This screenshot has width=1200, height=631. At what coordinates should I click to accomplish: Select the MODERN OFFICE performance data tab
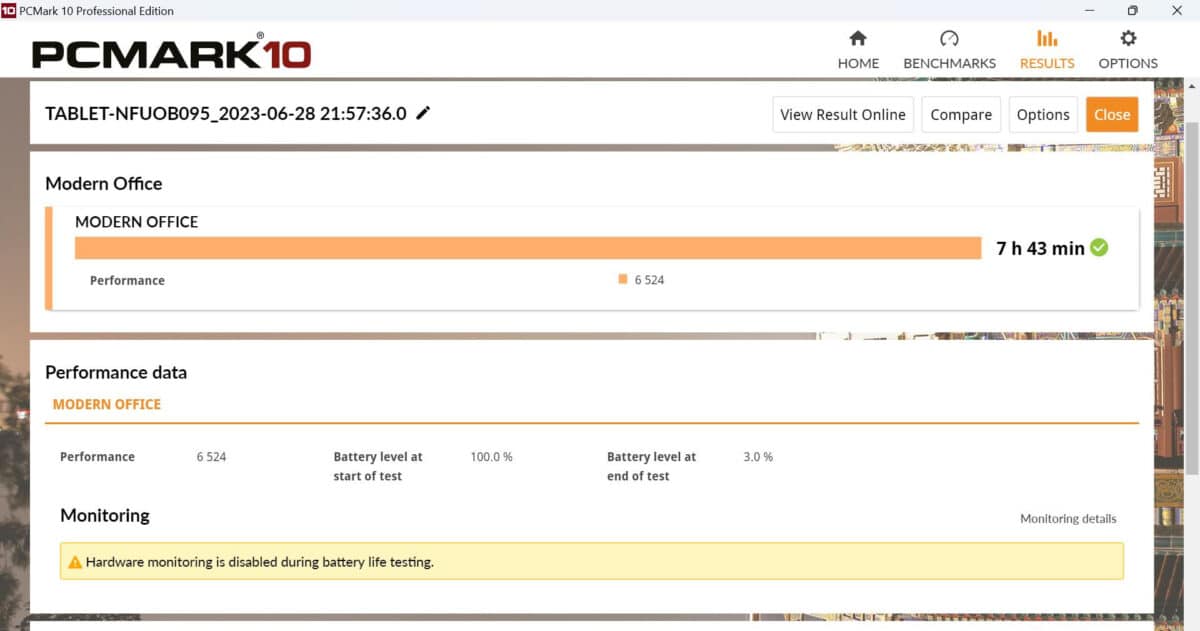pos(107,404)
